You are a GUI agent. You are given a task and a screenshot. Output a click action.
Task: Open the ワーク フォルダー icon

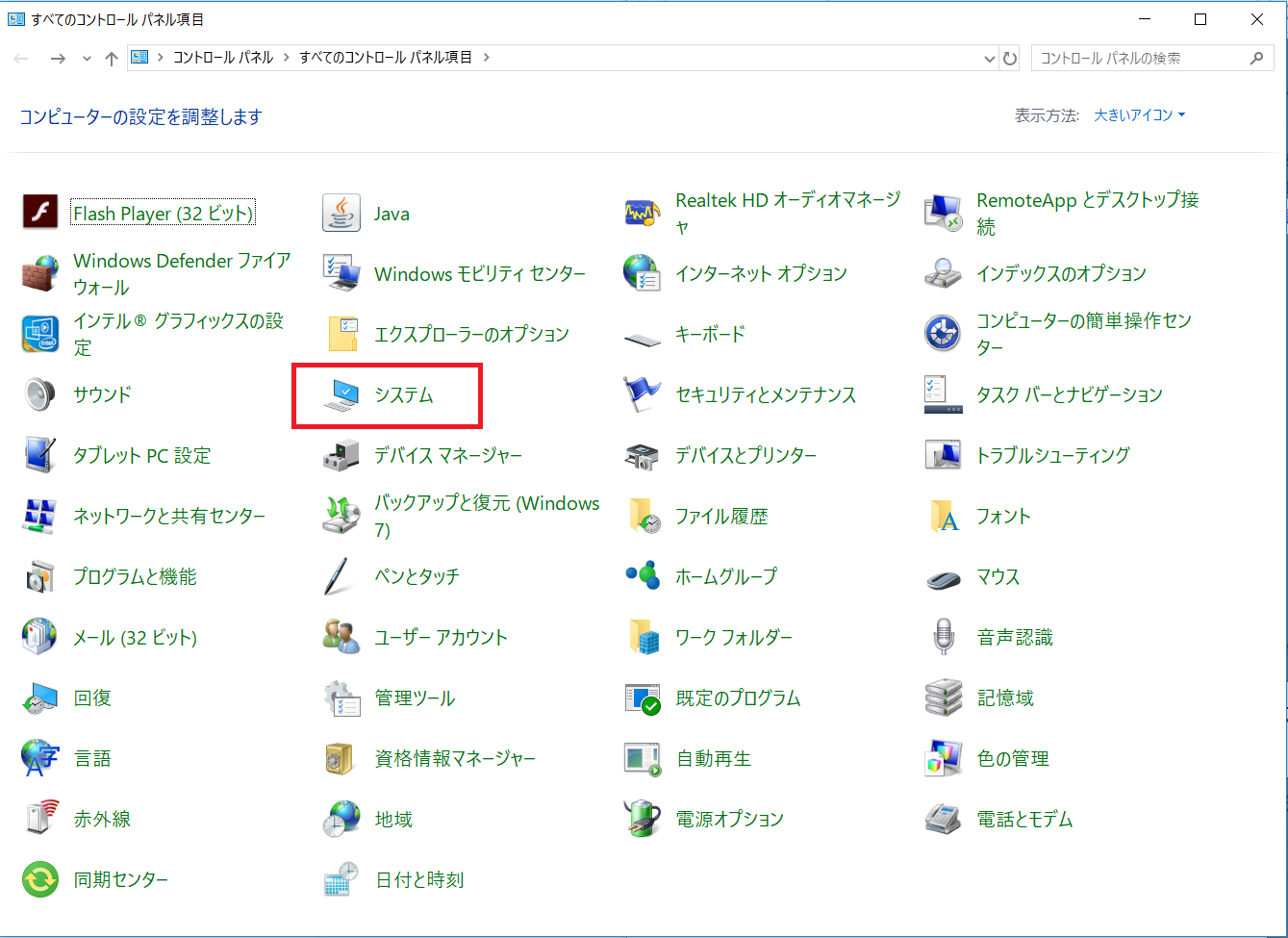click(643, 637)
